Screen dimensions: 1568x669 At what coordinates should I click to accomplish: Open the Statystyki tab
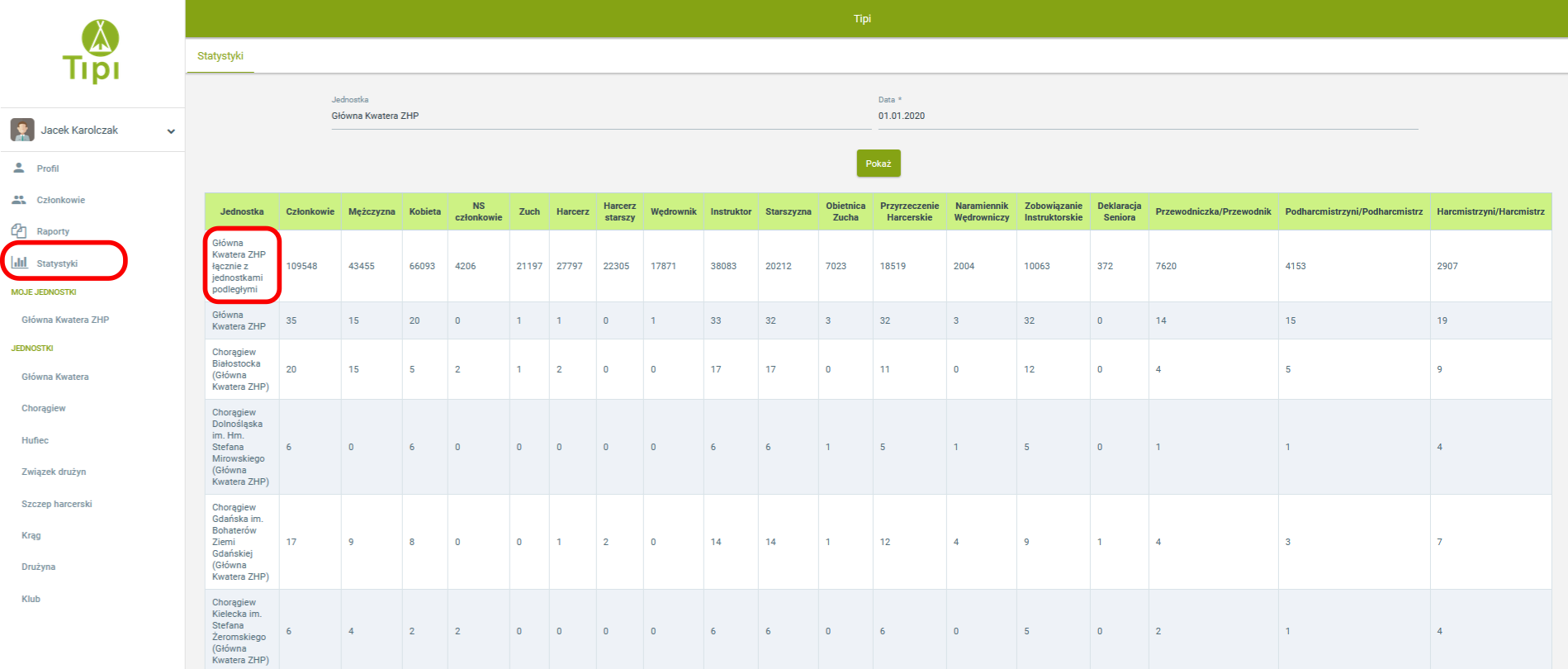(x=220, y=56)
